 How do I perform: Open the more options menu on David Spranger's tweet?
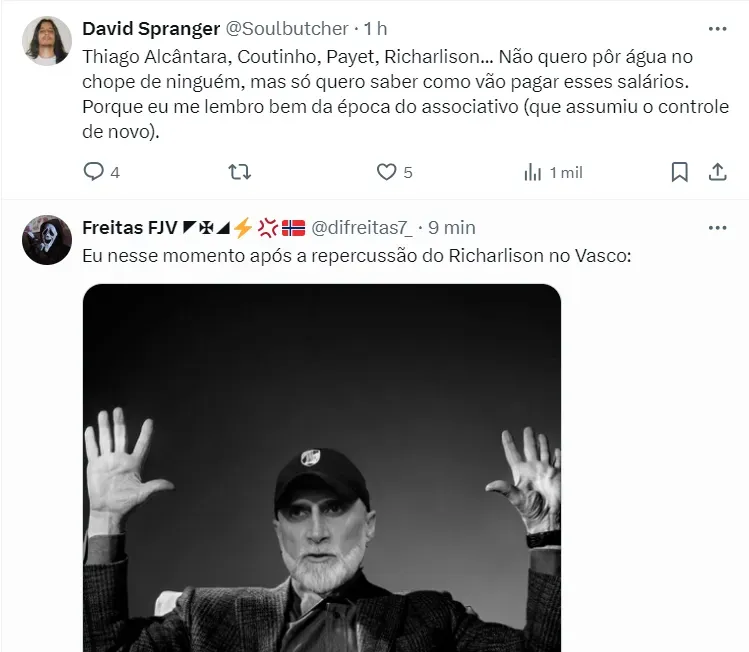coord(717,29)
